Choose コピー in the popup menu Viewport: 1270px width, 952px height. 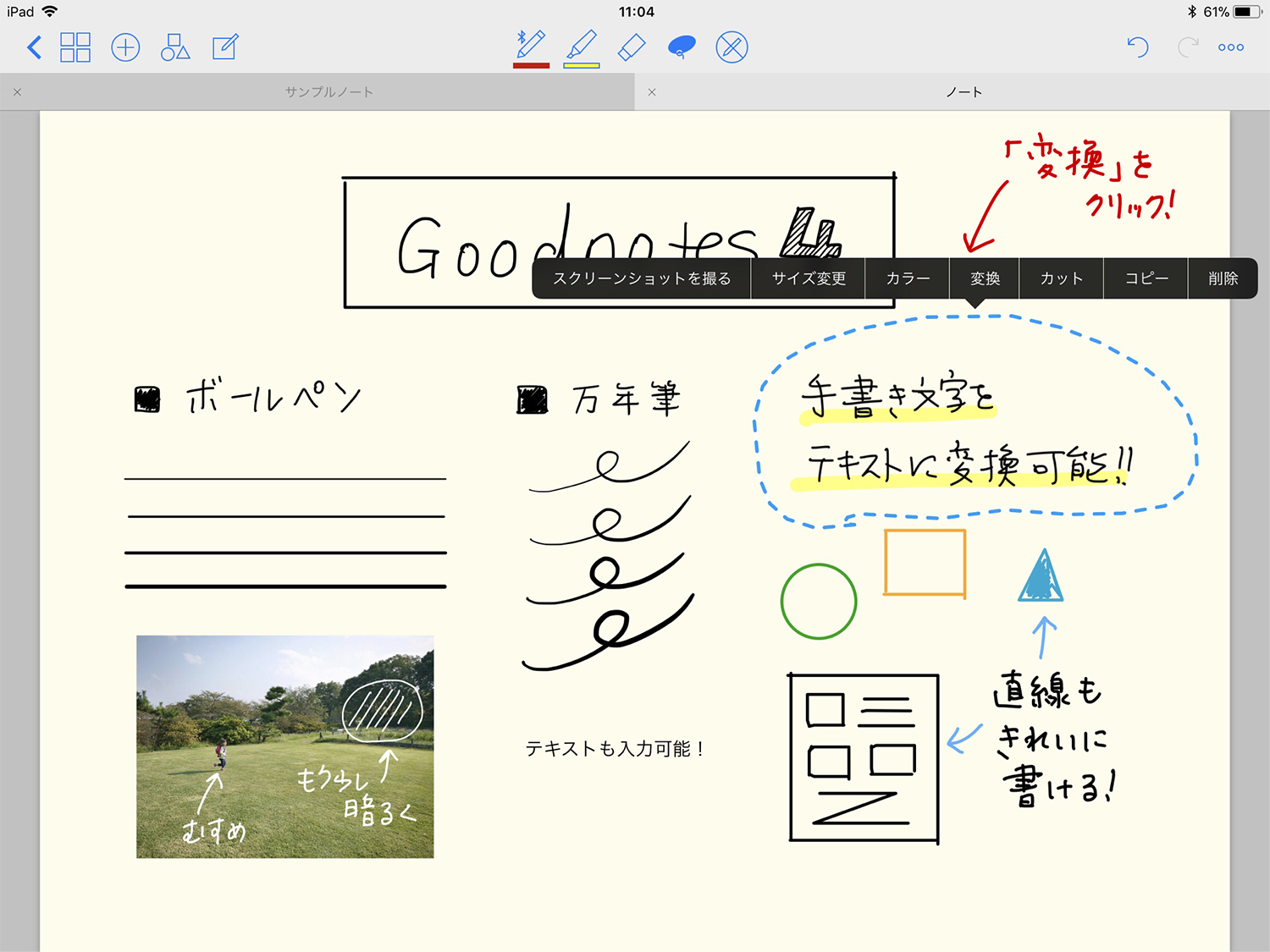point(1146,278)
